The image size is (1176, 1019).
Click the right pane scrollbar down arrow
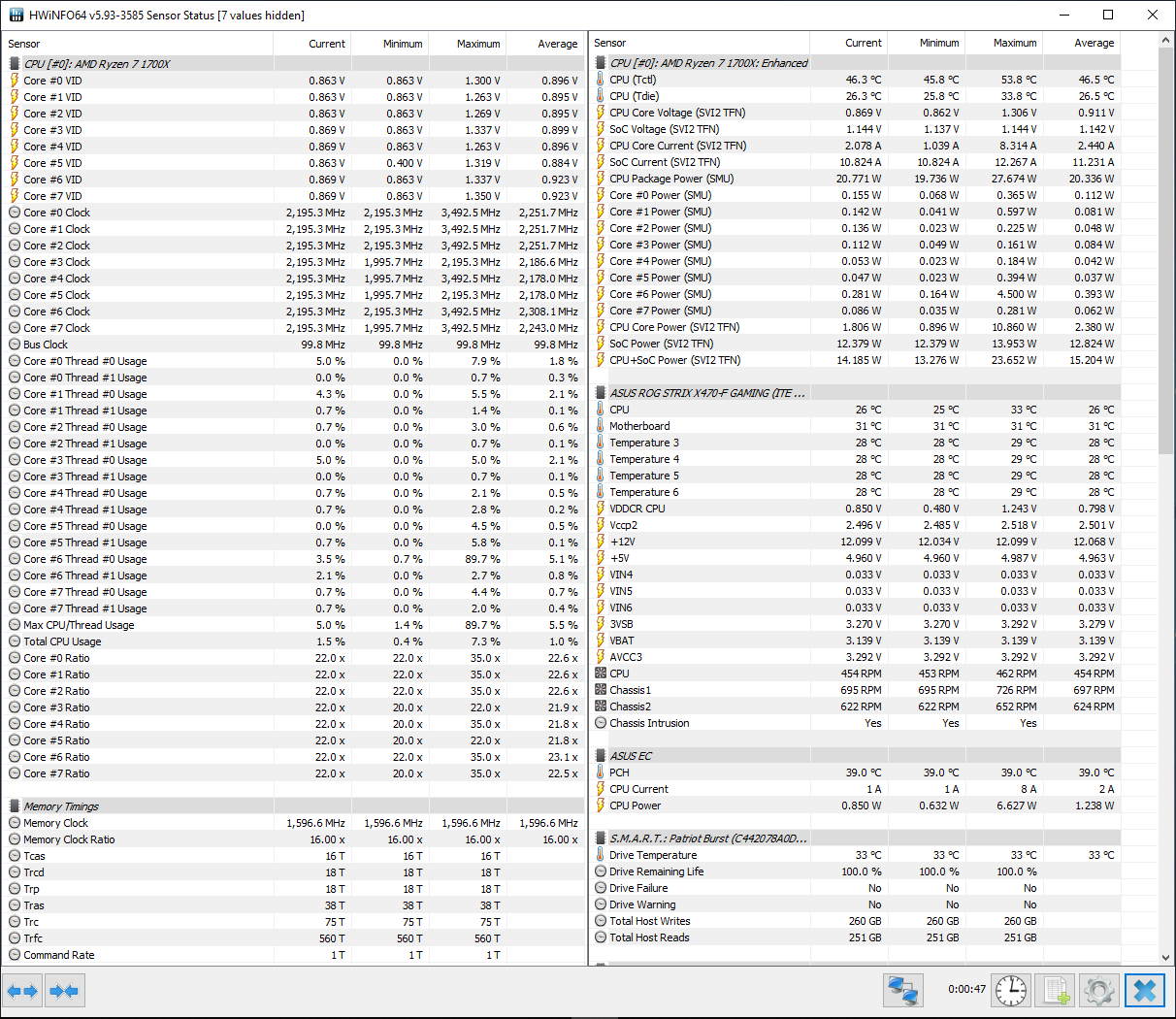(1166, 957)
